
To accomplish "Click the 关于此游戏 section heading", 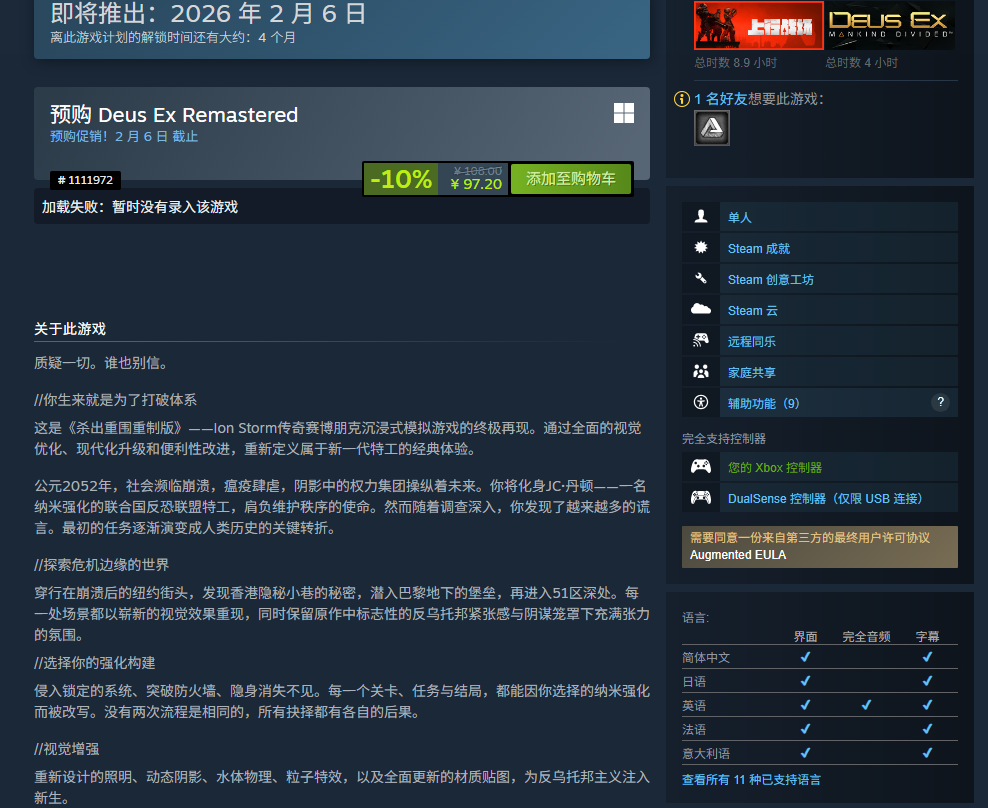I will [x=70, y=328].
